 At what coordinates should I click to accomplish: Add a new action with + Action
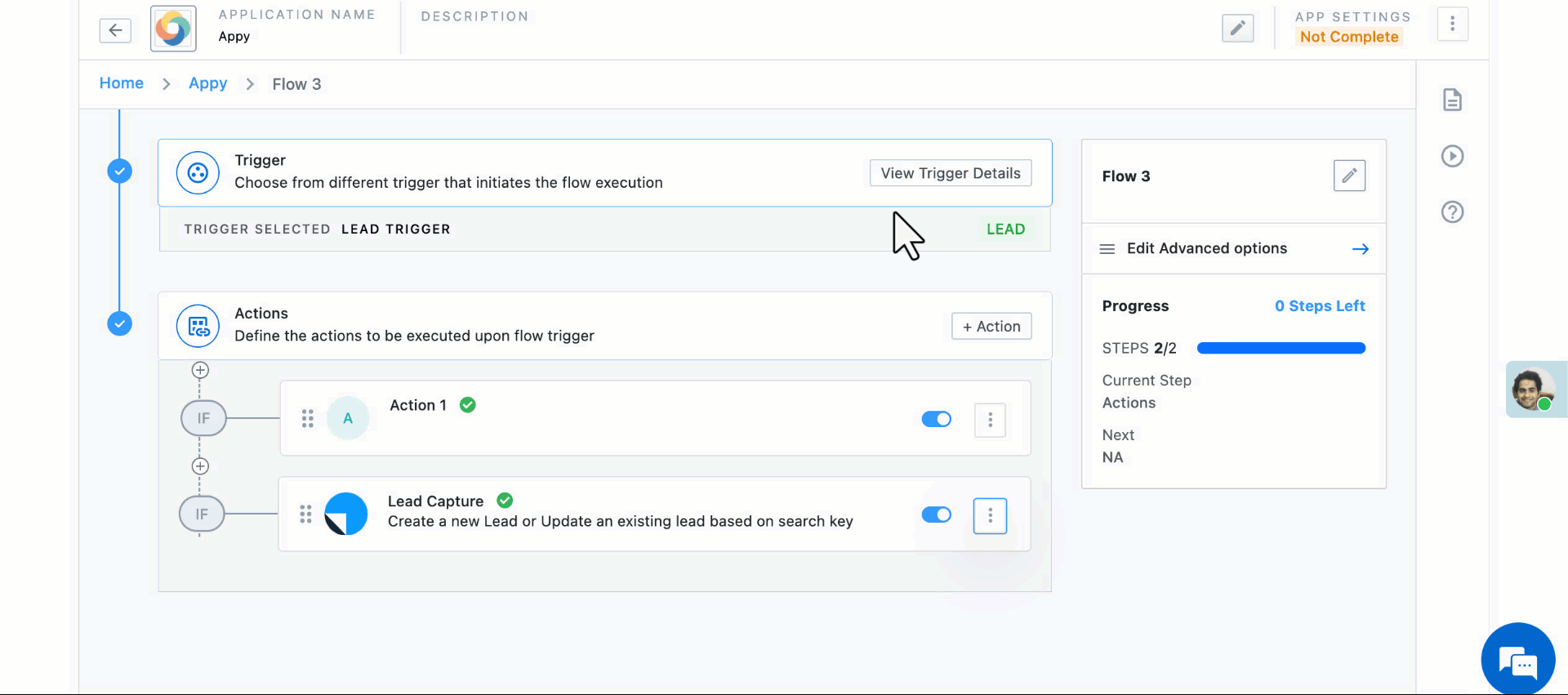[x=991, y=327]
